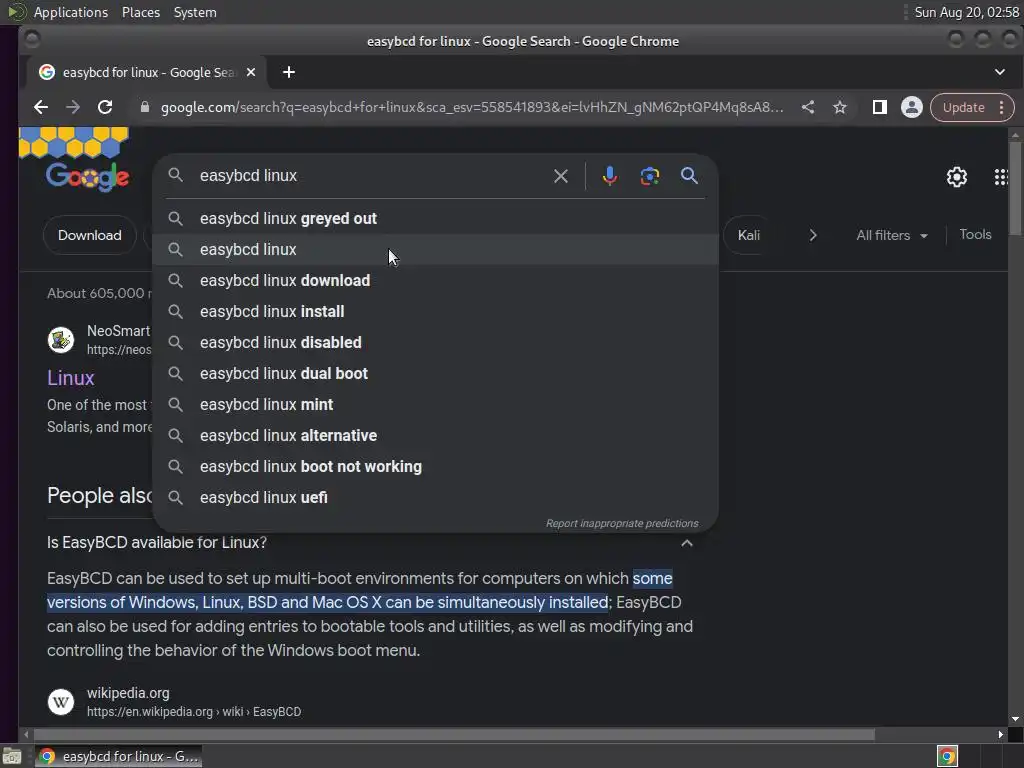The height and width of the screenshot is (768, 1024).
Task: Choose suggestion 'easybcd linux greyed out'
Action: [435, 218]
